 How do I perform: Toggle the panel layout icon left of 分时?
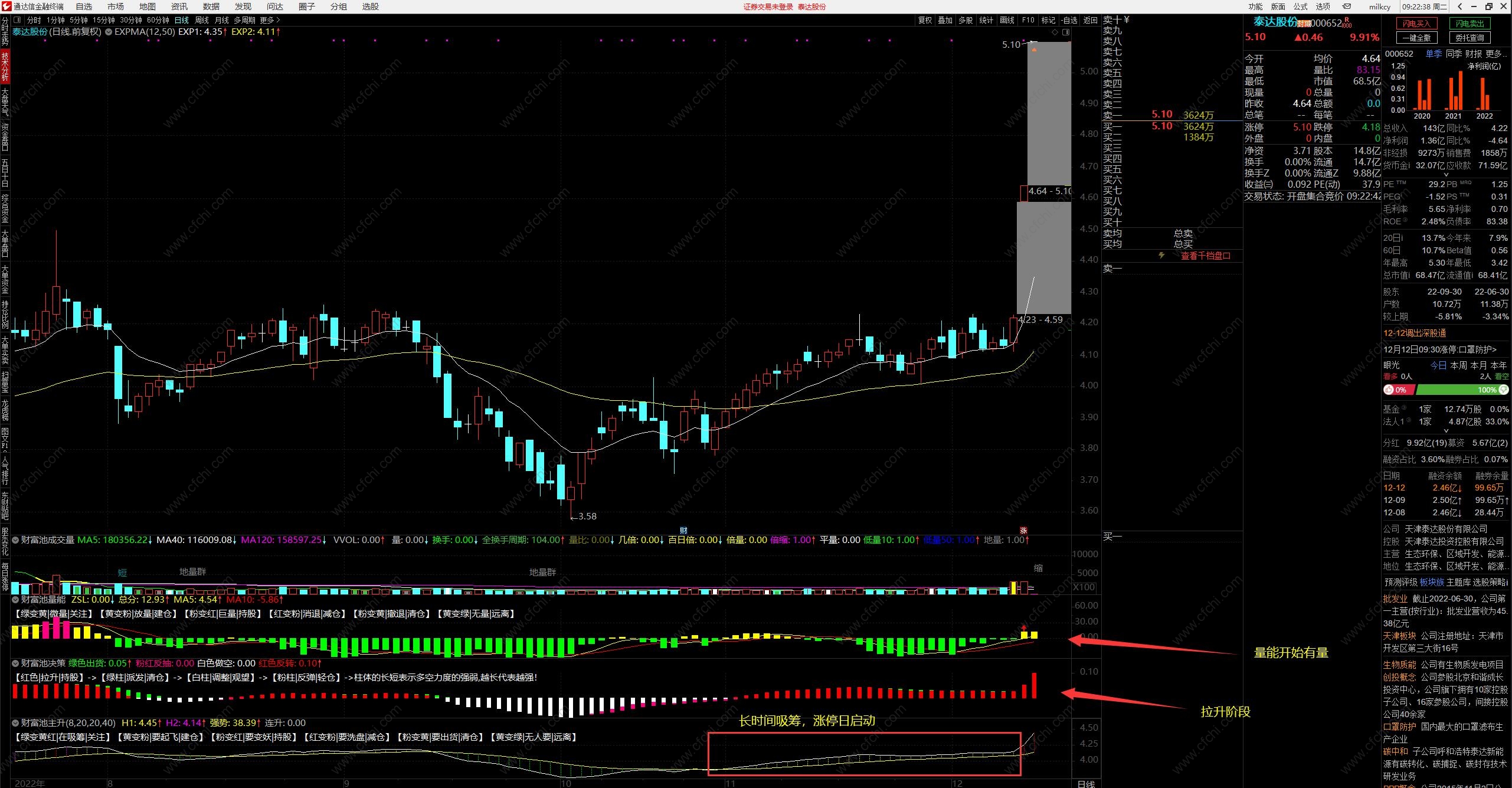[17, 20]
